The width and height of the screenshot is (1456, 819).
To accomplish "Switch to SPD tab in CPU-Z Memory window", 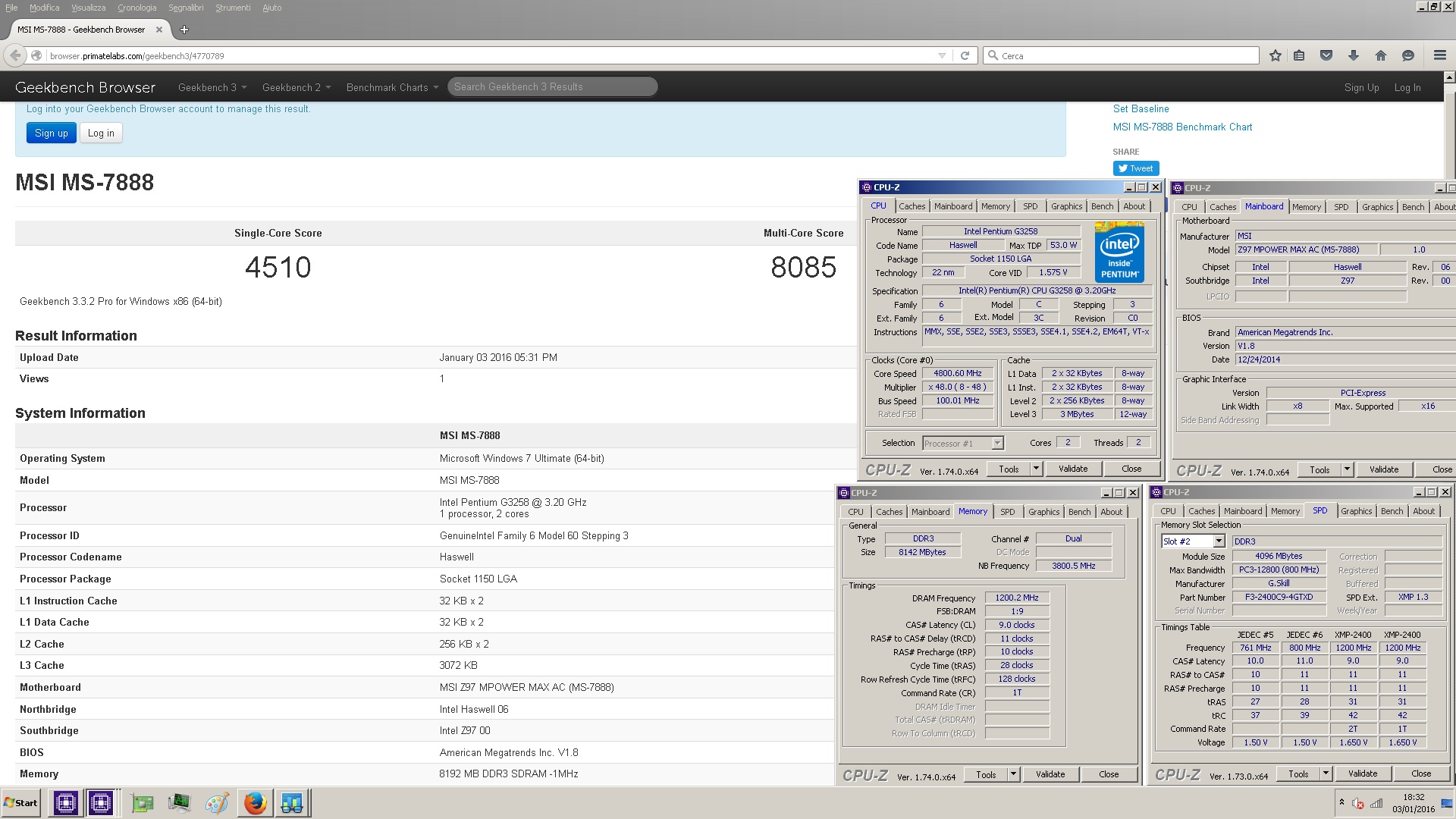I will coord(1007,512).
